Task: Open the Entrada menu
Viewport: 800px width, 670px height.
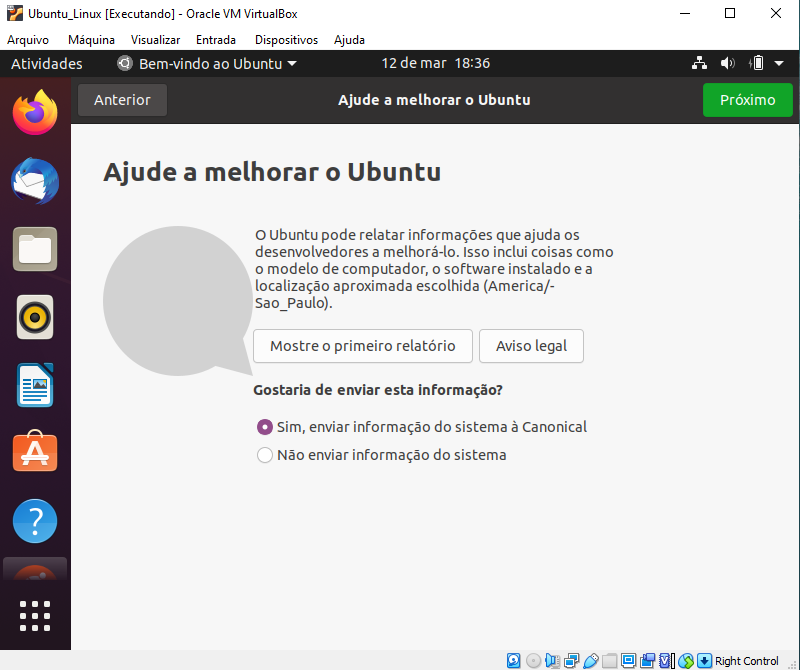Action: click(x=216, y=40)
